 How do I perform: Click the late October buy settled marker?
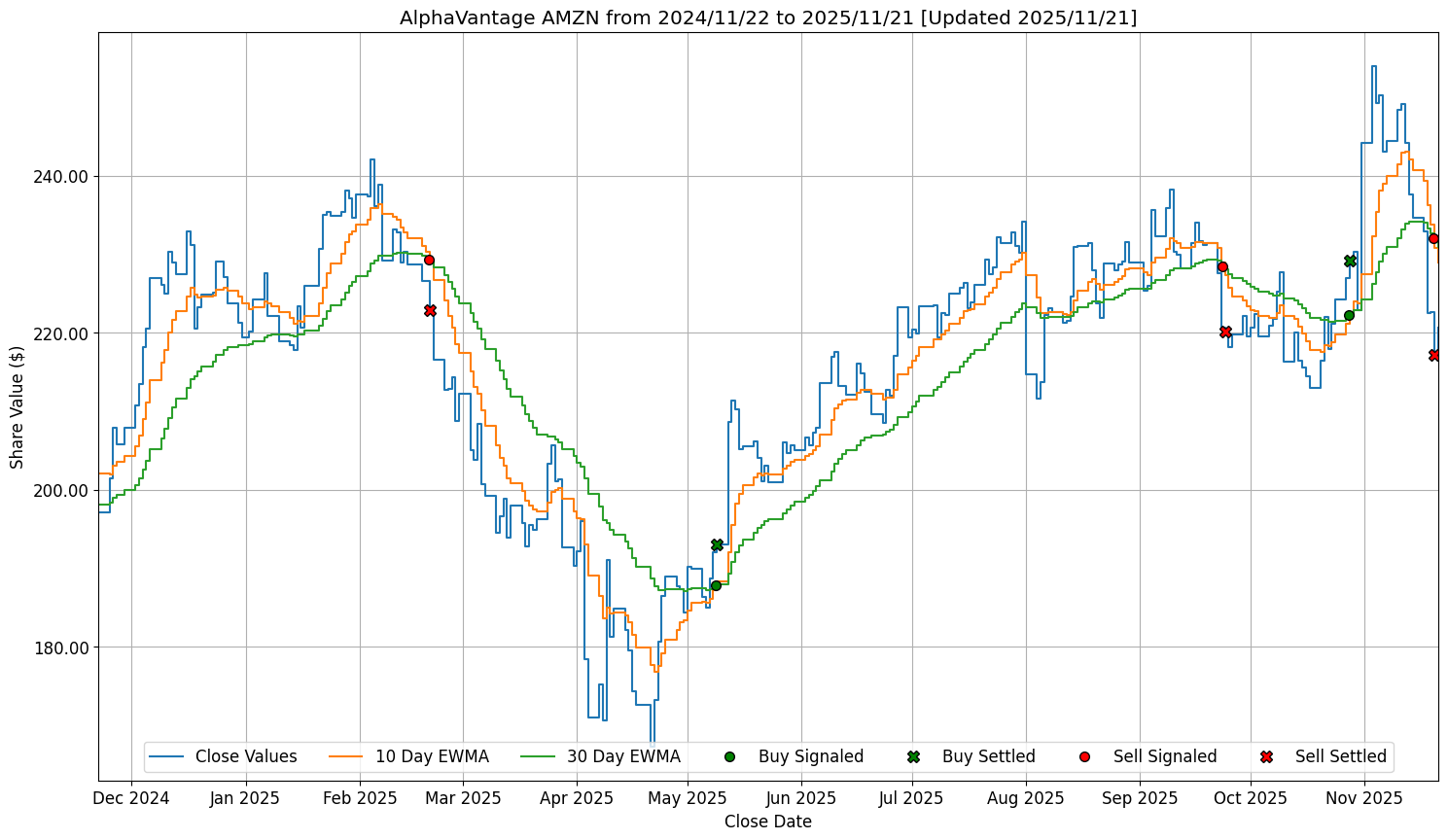pyautogui.click(x=1350, y=261)
